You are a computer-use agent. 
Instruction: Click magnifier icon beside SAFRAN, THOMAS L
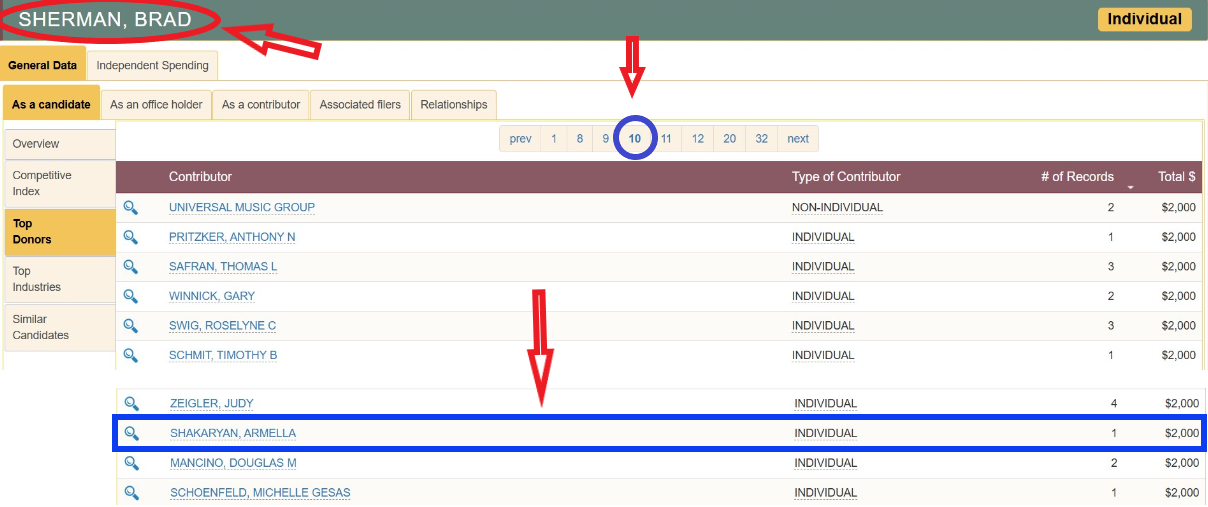[x=130, y=267]
